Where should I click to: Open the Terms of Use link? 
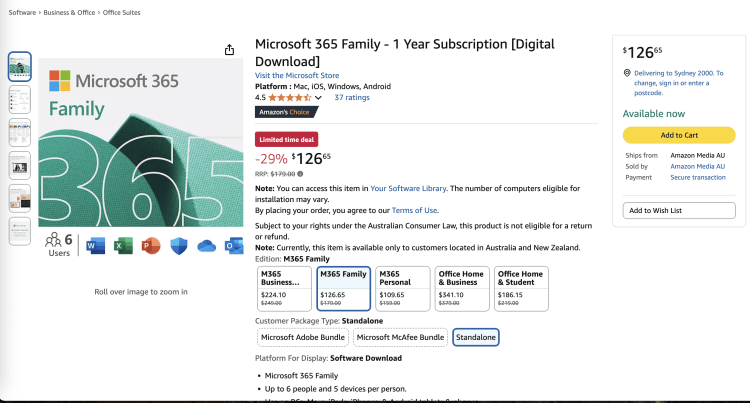point(414,210)
